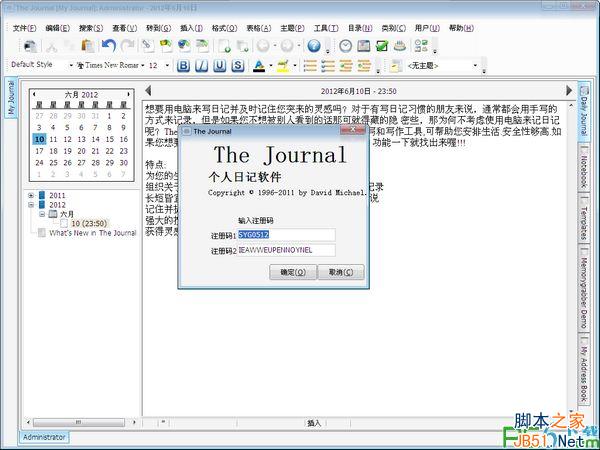600x450 pixels.
Task: Toggle italic formatting
Action: 201,66
